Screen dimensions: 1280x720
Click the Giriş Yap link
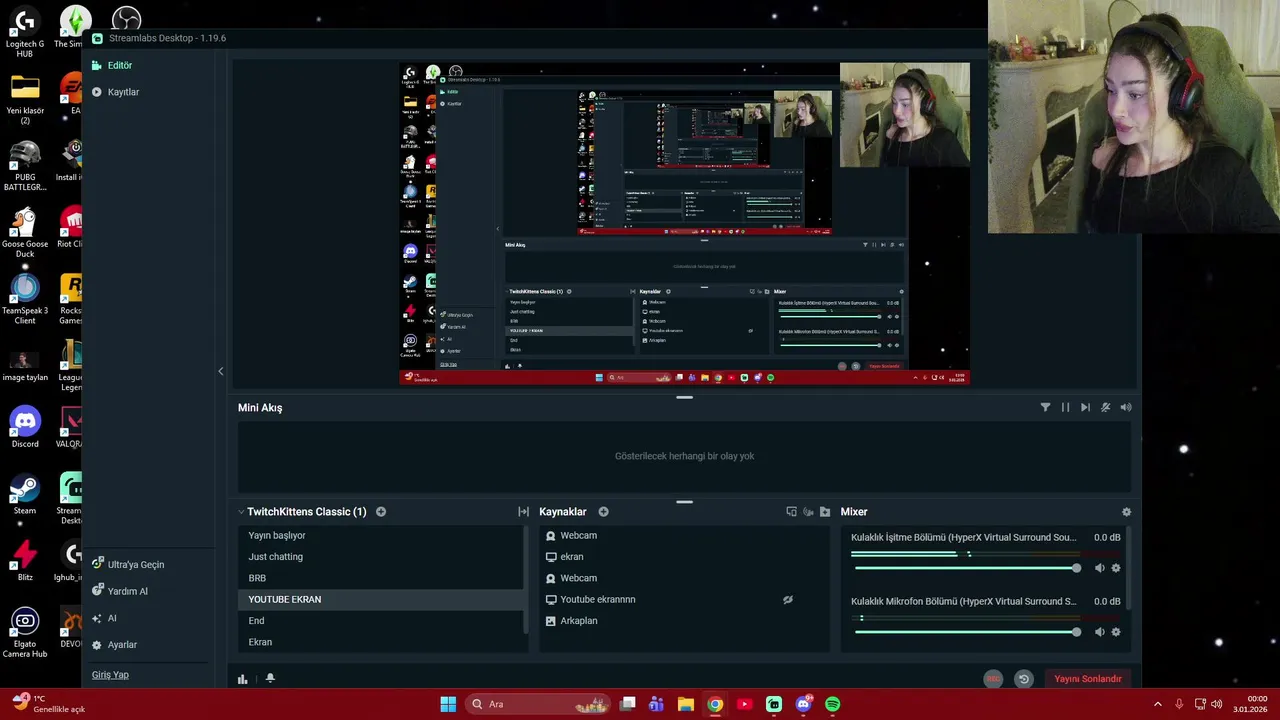pyautogui.click(x=110, y=675)
